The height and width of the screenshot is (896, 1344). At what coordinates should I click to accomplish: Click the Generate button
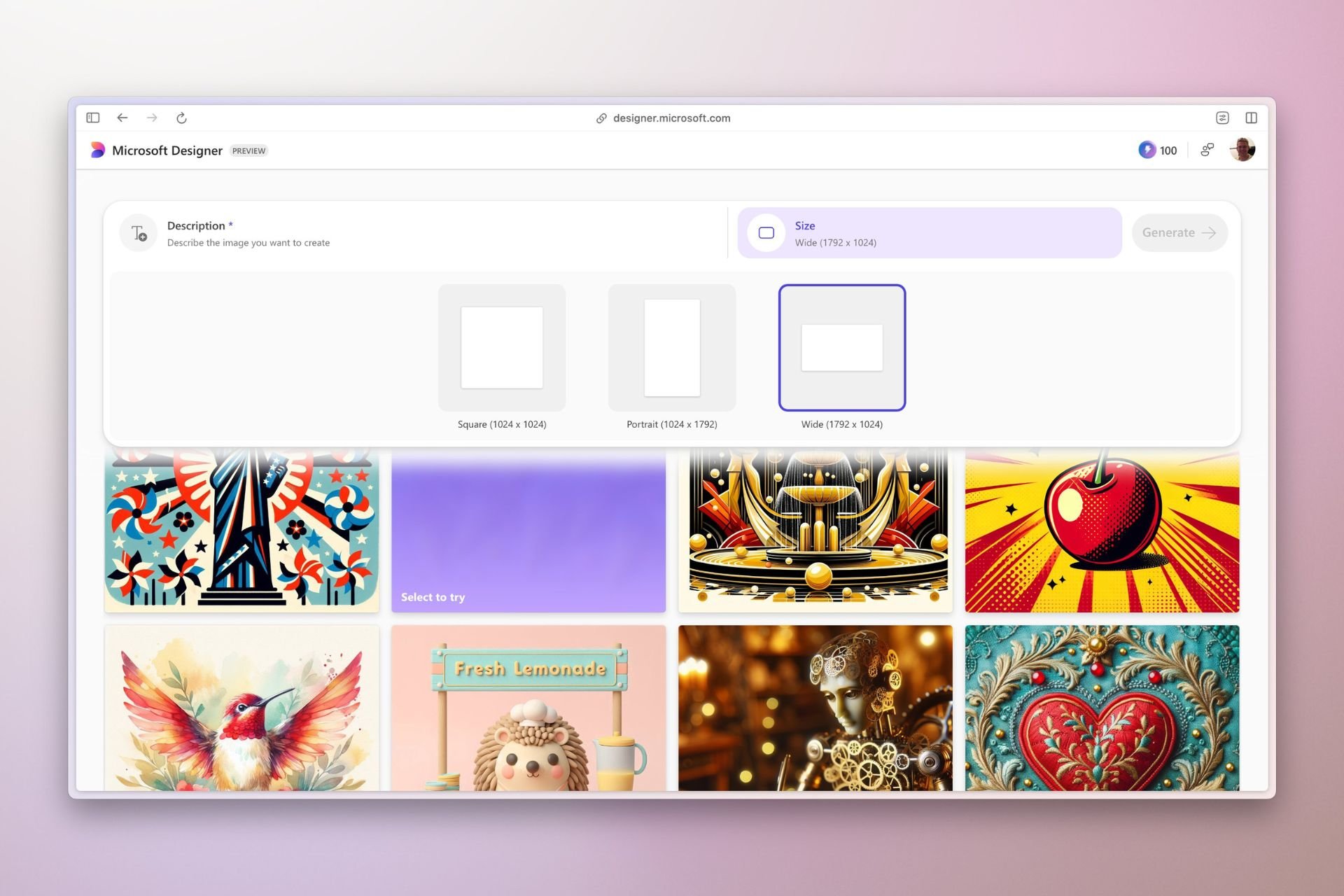pos(1180,232)
